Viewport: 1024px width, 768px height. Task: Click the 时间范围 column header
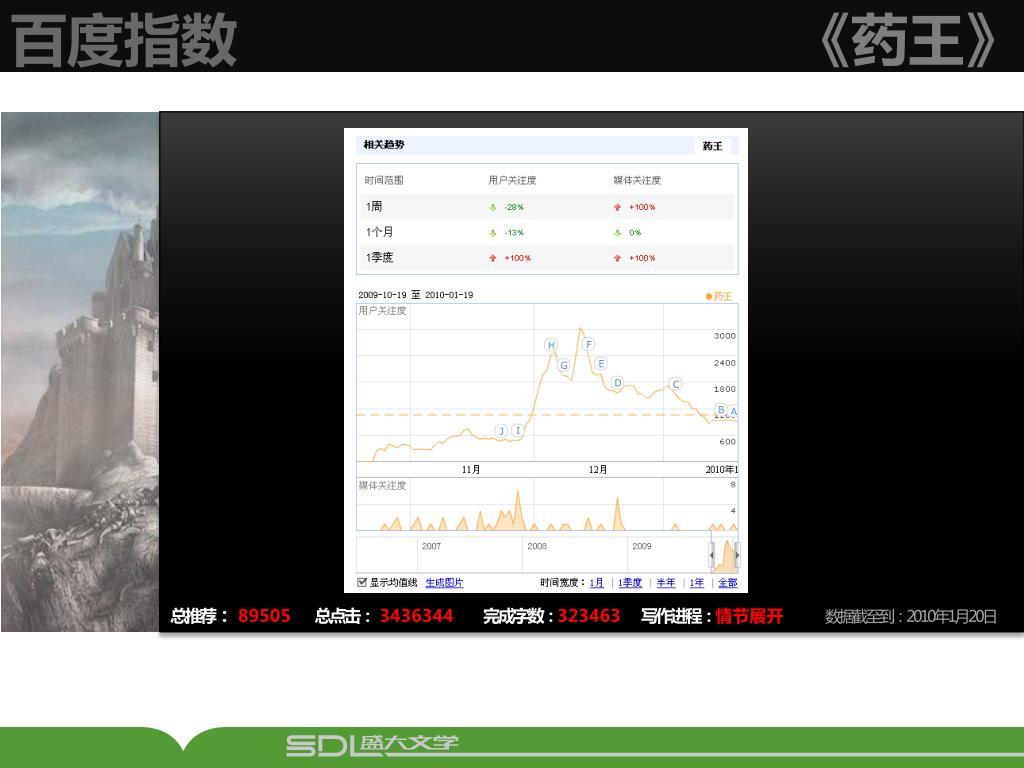[384, 180]
